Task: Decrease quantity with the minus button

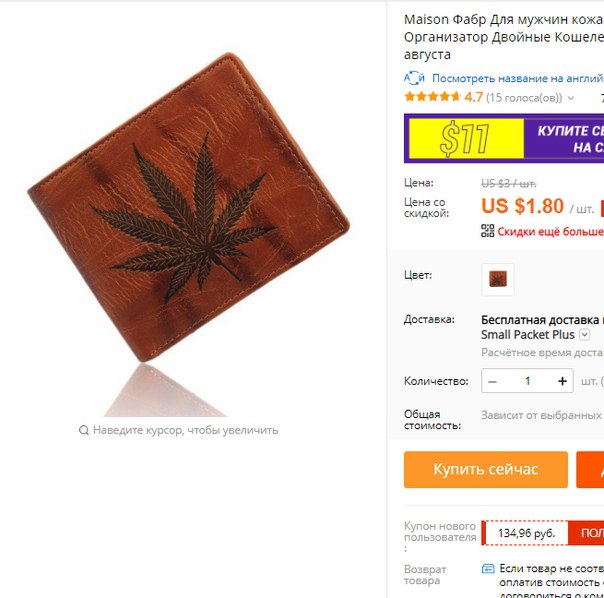Action: pos(492,381)
